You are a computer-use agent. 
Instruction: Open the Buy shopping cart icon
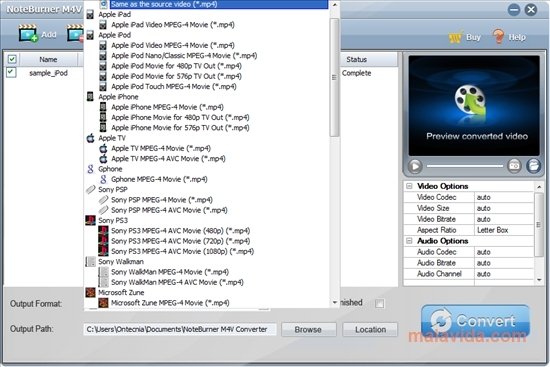click(456, 37)
